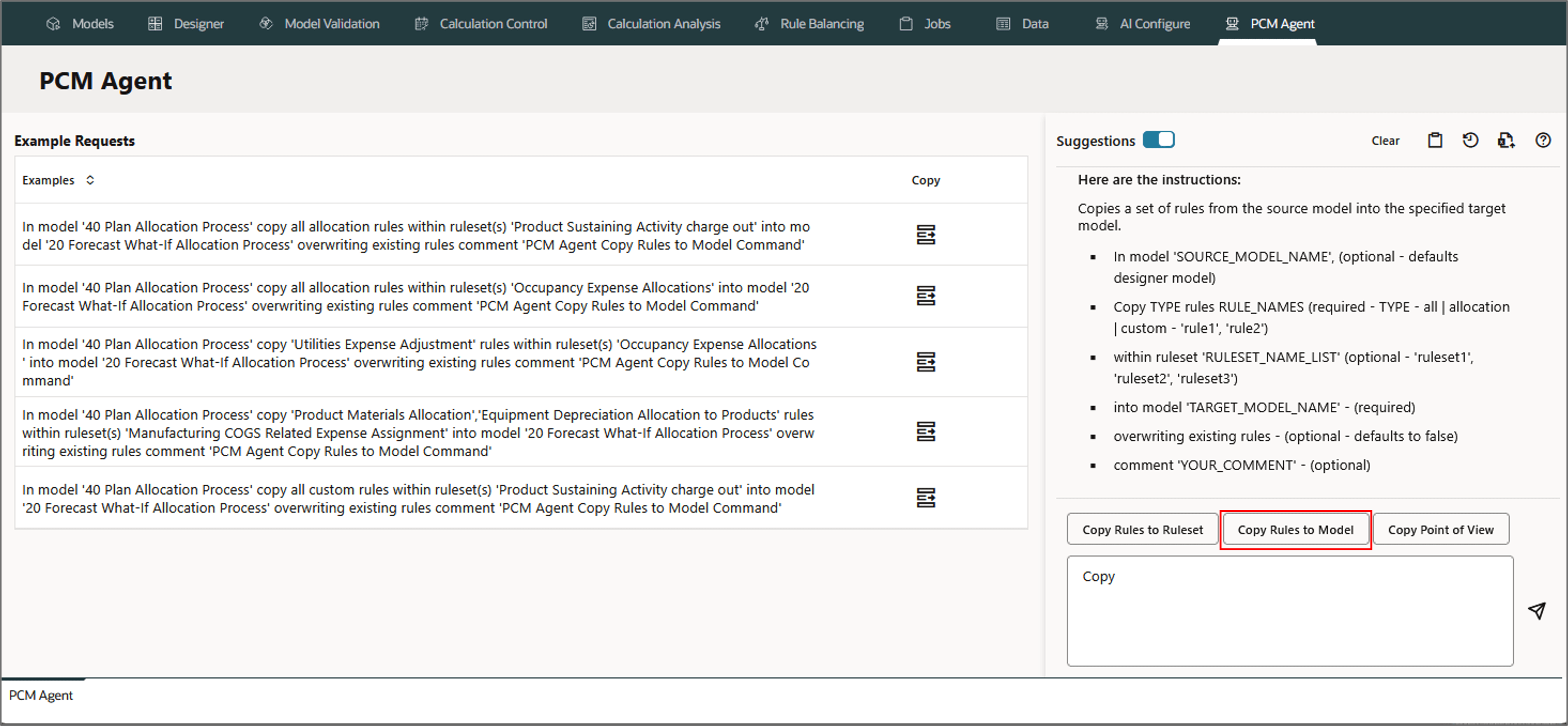Click the send message arrow icon

1537,610
